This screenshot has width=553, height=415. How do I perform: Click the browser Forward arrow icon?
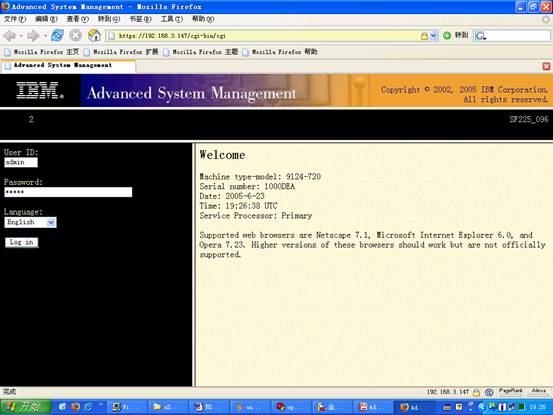tap(33, 36)
